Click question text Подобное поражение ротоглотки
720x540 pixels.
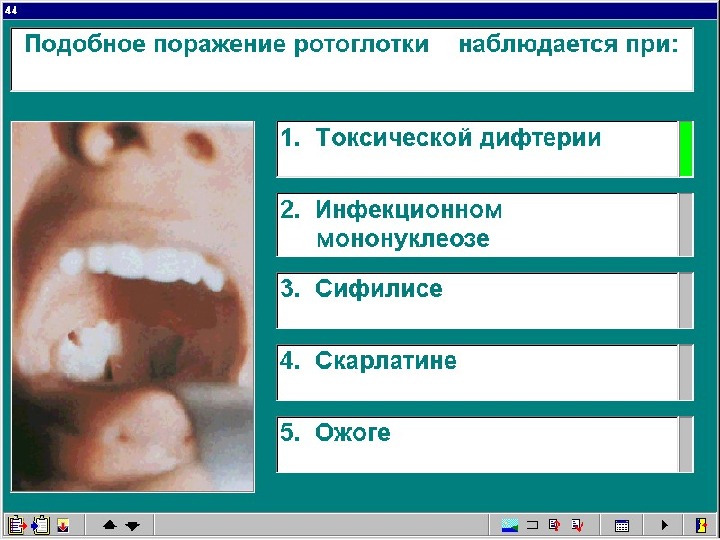click(x=227, y=45)
